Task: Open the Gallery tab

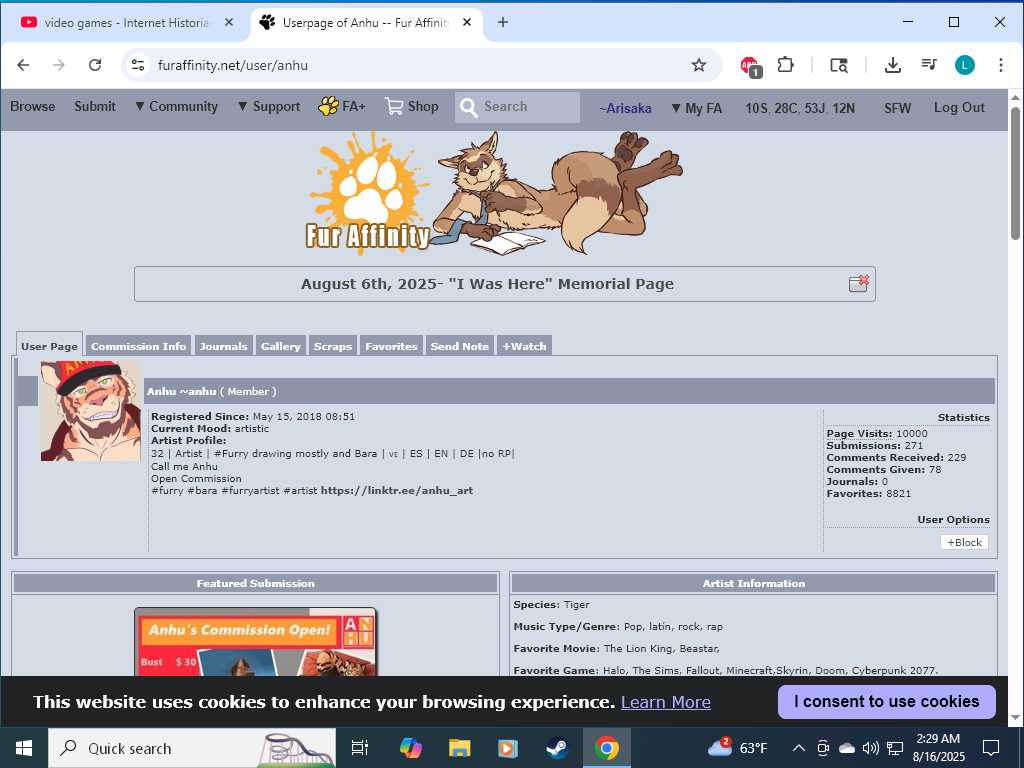Action: (281, 346)
